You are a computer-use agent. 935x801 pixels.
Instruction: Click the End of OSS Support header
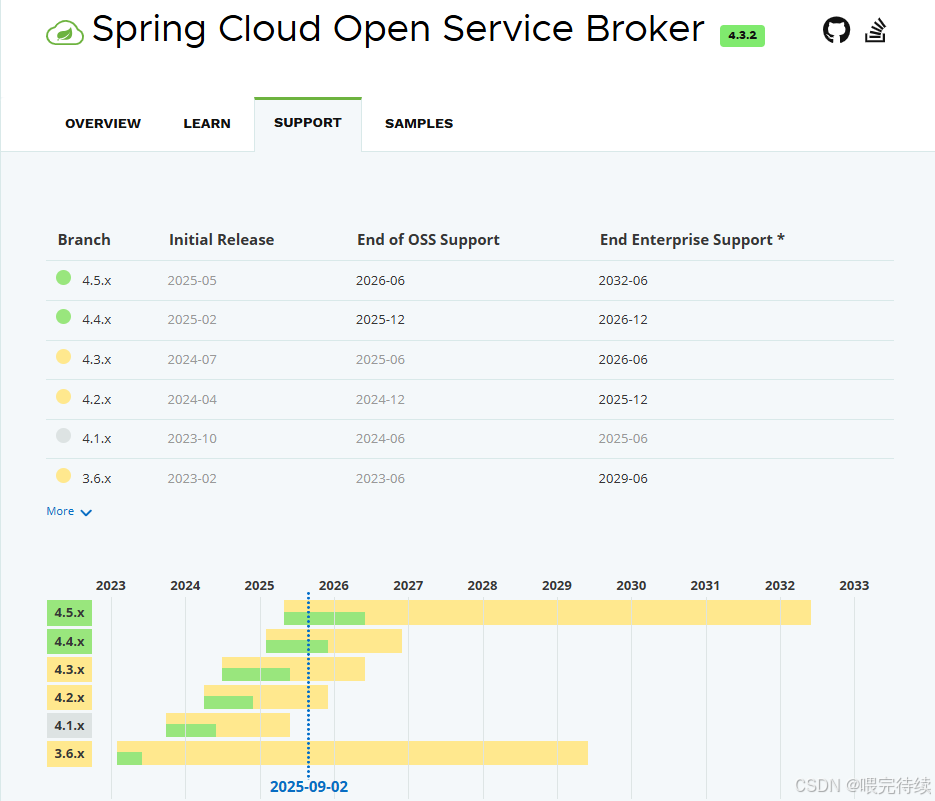(x=428, y=240)
